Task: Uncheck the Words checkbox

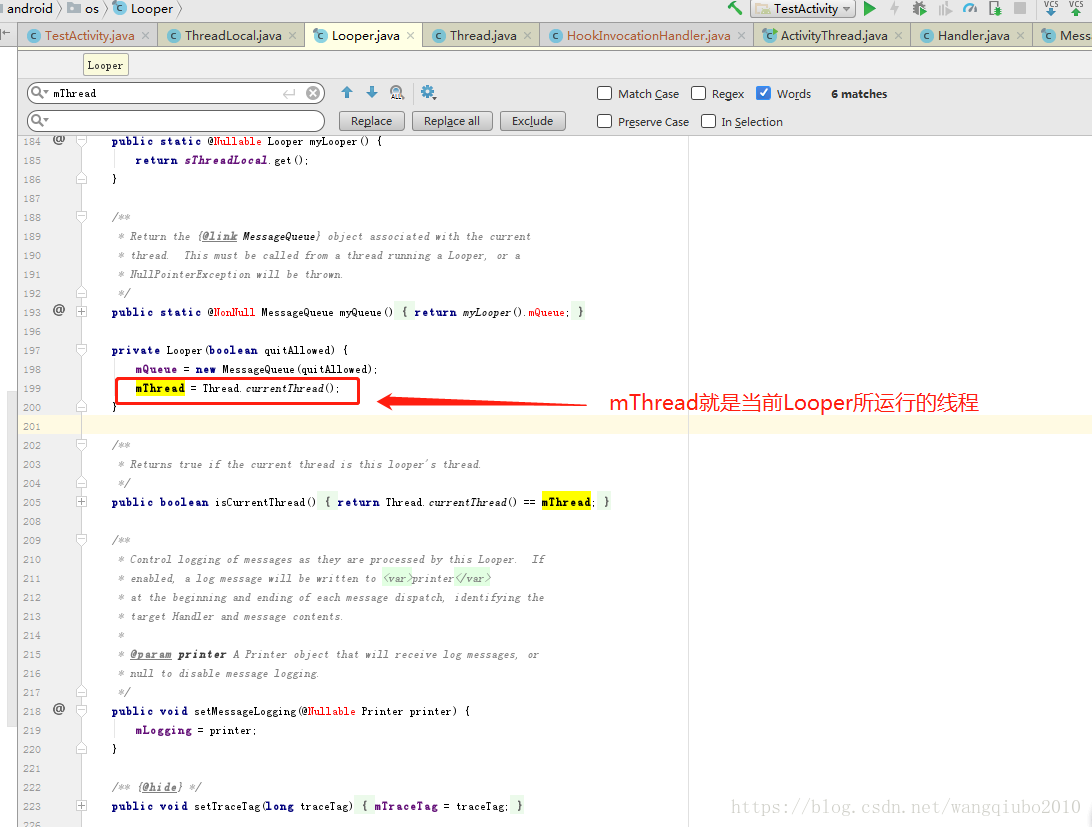Action: (x=763, y=93)
